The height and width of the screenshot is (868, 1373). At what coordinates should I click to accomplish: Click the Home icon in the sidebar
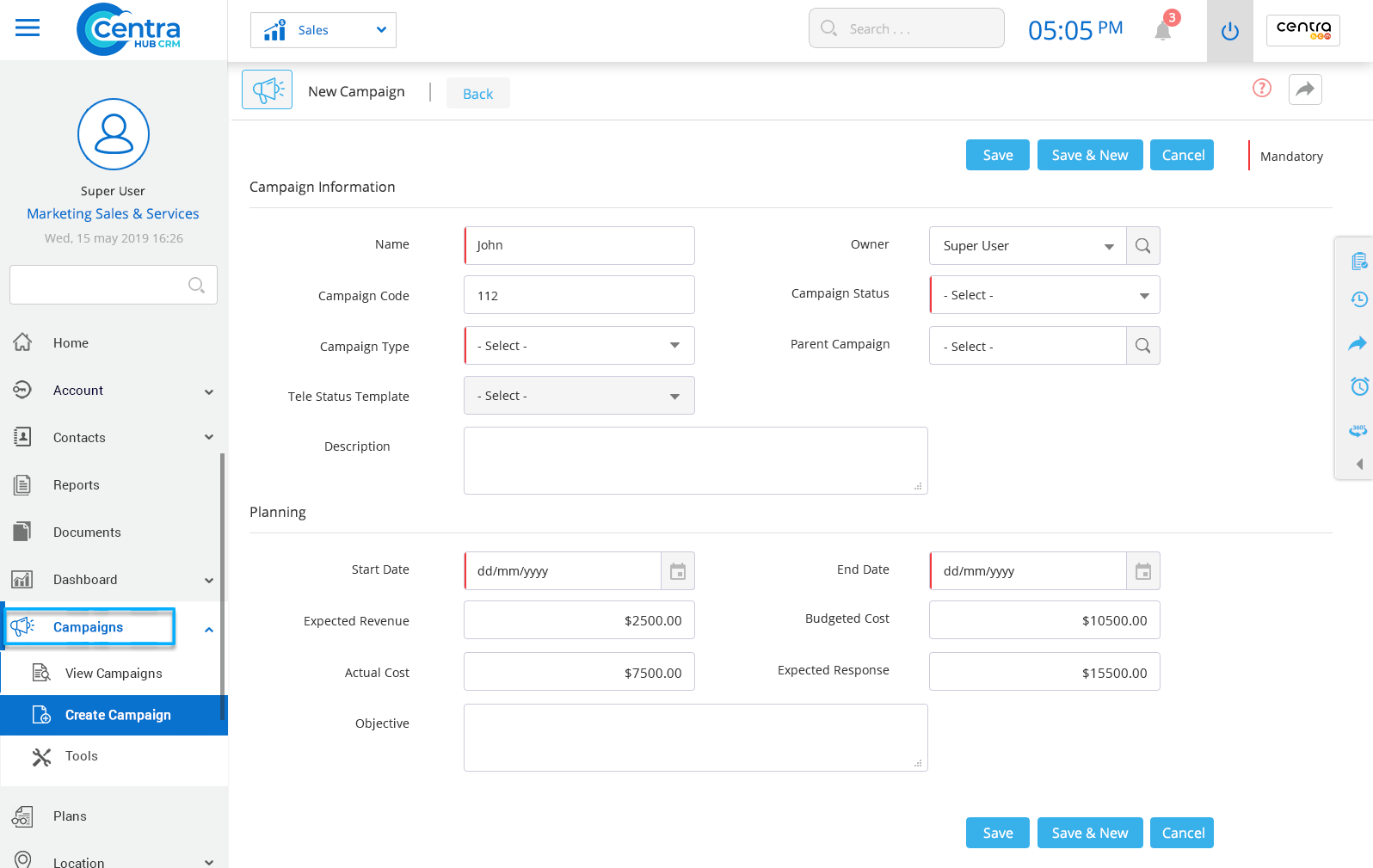click(22, 342)
